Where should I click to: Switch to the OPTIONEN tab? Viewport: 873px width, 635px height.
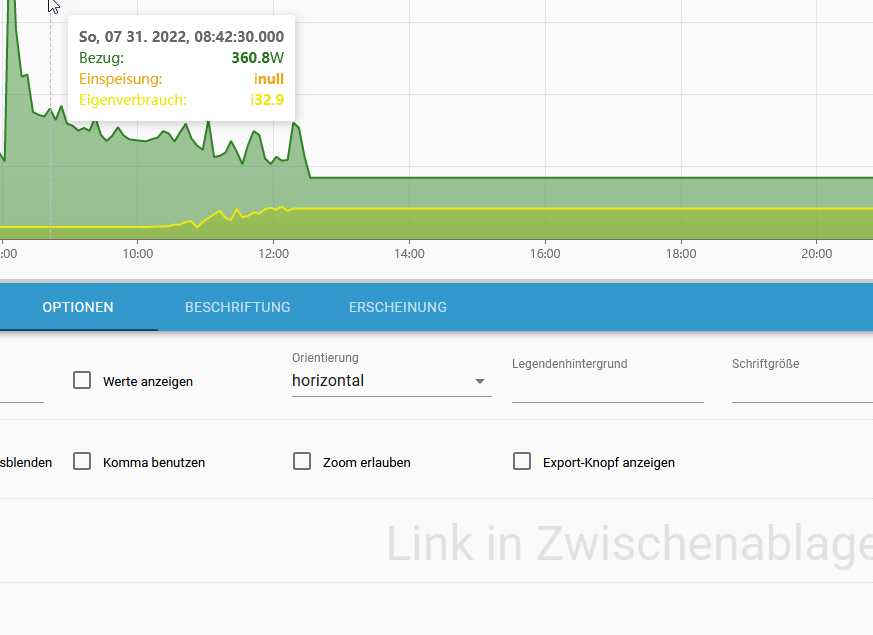(78, 307)
